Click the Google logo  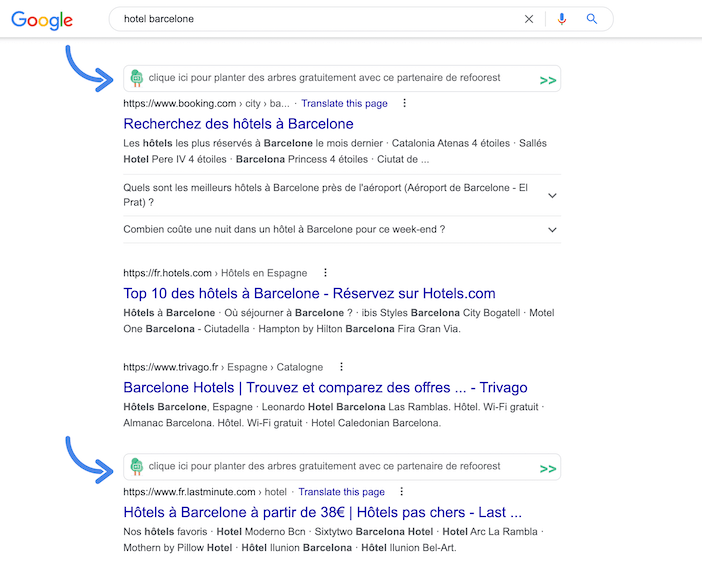tap(42, 20)
